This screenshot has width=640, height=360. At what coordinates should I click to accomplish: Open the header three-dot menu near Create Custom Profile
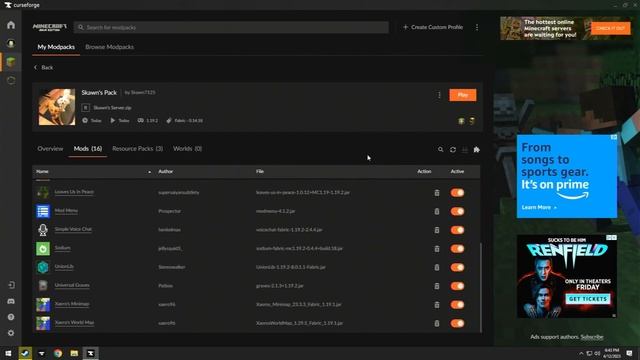coord(477,27)
